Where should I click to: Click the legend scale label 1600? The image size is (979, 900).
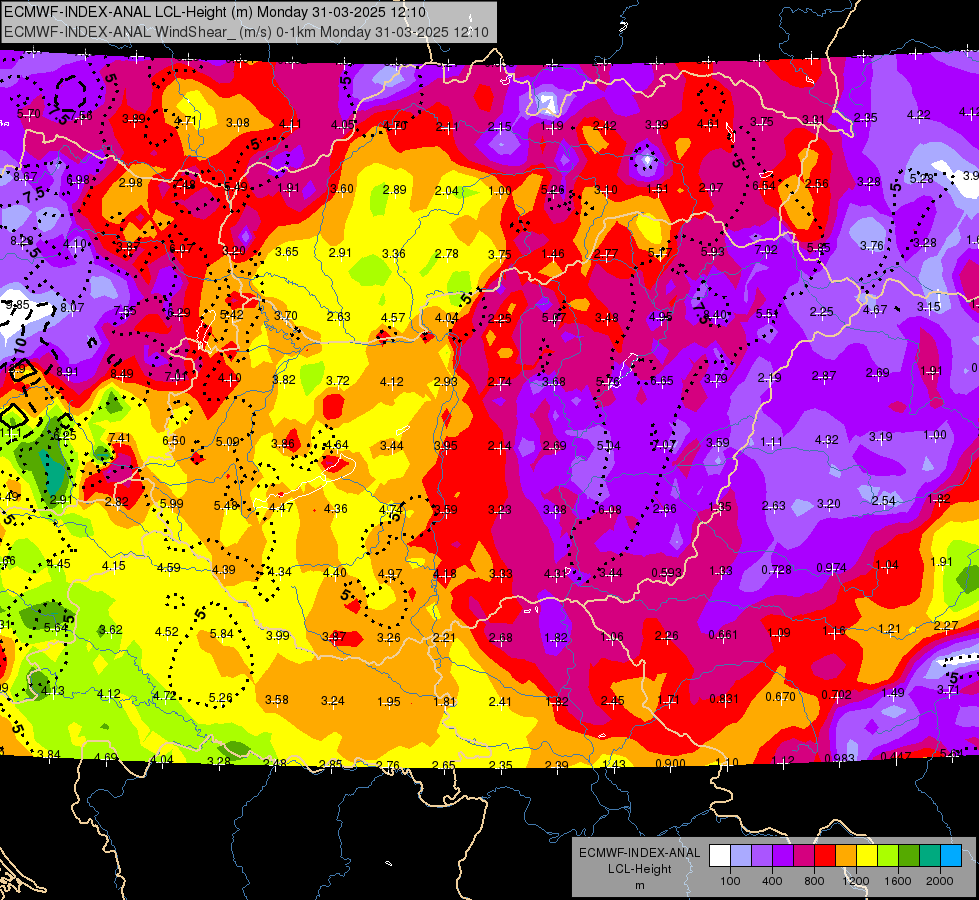point(898,881)
